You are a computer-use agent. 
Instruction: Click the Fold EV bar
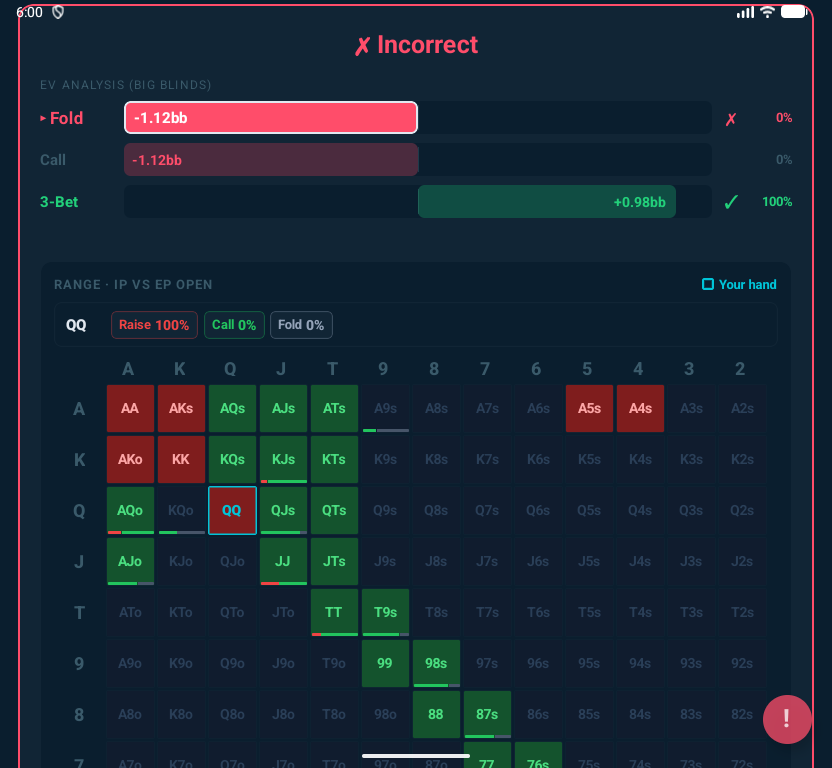(270, 118)
